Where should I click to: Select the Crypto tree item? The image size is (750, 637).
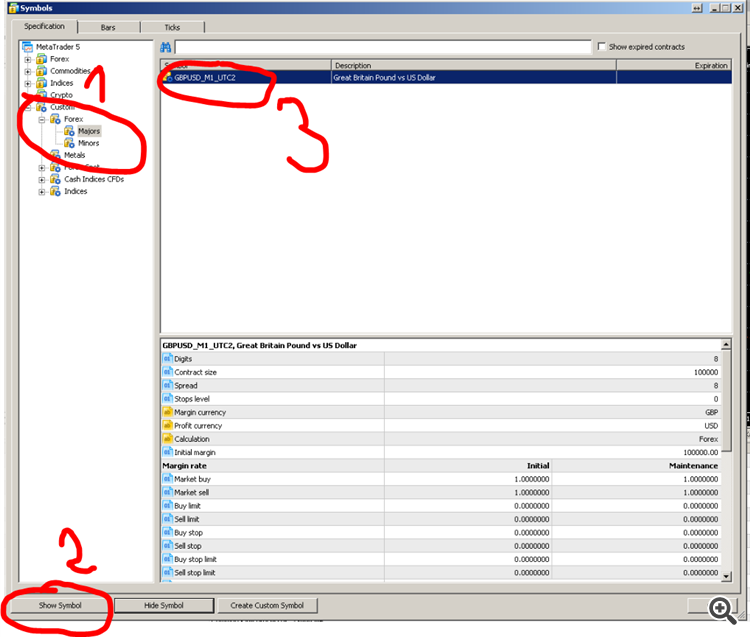click(x=61, y=95)
